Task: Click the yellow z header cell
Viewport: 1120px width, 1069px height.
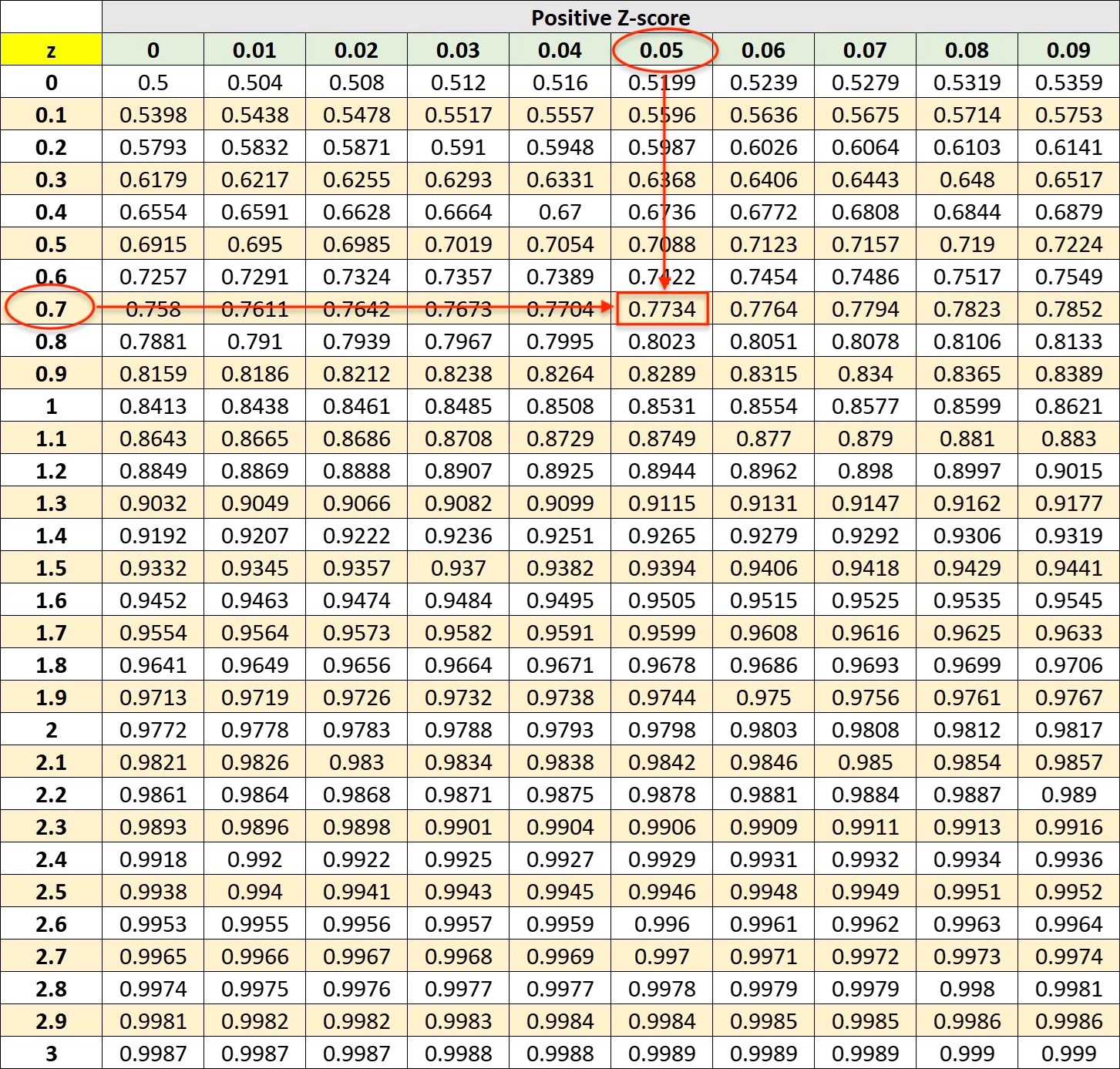Action: click(49, 50)
